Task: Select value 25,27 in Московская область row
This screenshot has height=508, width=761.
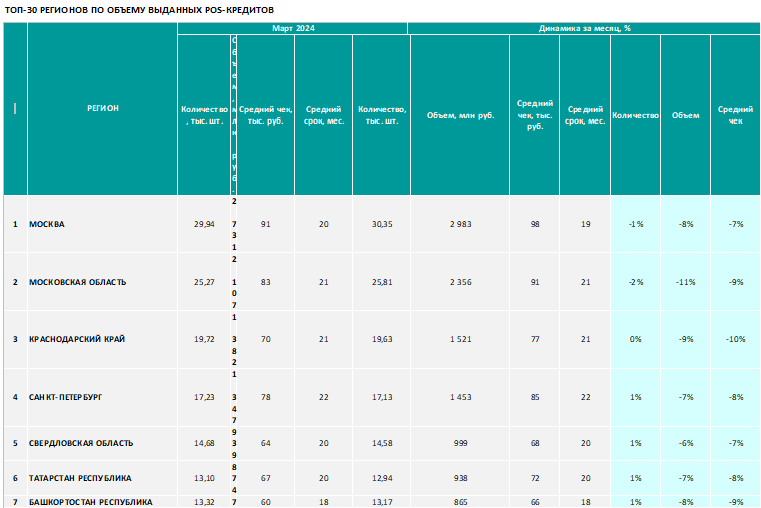Action: pyautogui.click(x=204, y=282)
